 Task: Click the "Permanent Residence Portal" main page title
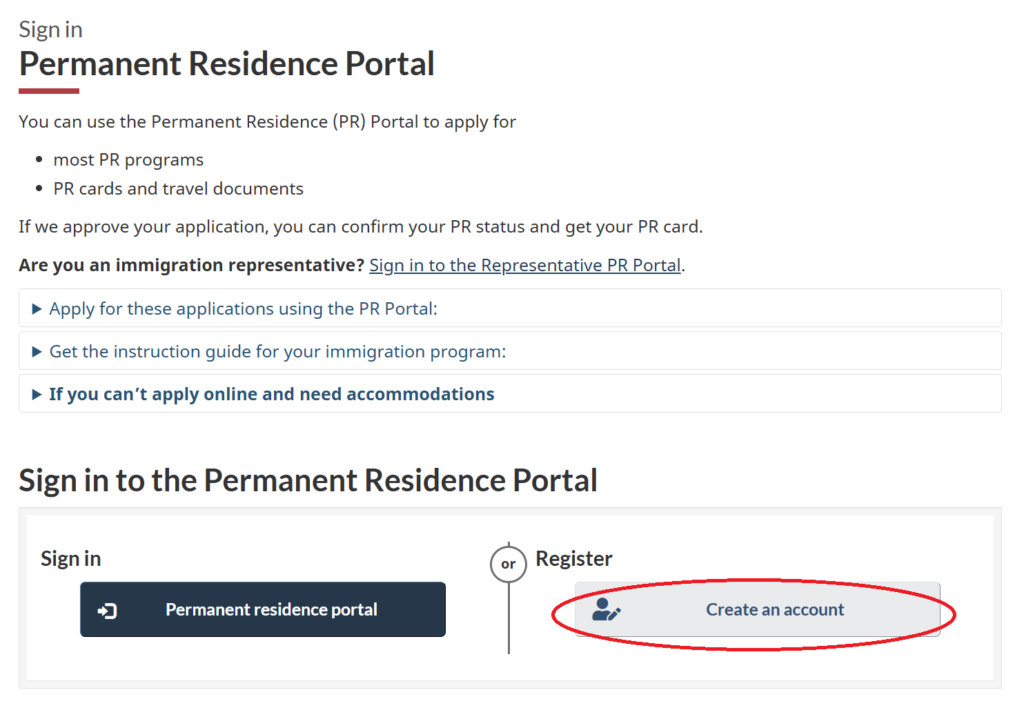tap(227, 64)
